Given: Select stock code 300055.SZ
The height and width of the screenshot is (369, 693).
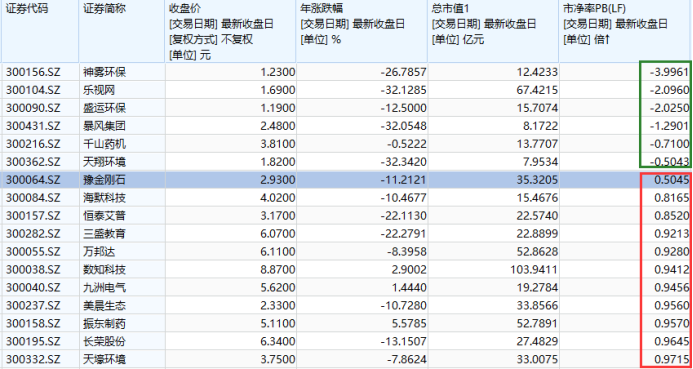Looking at the screenshot, I should click(33, 251).
